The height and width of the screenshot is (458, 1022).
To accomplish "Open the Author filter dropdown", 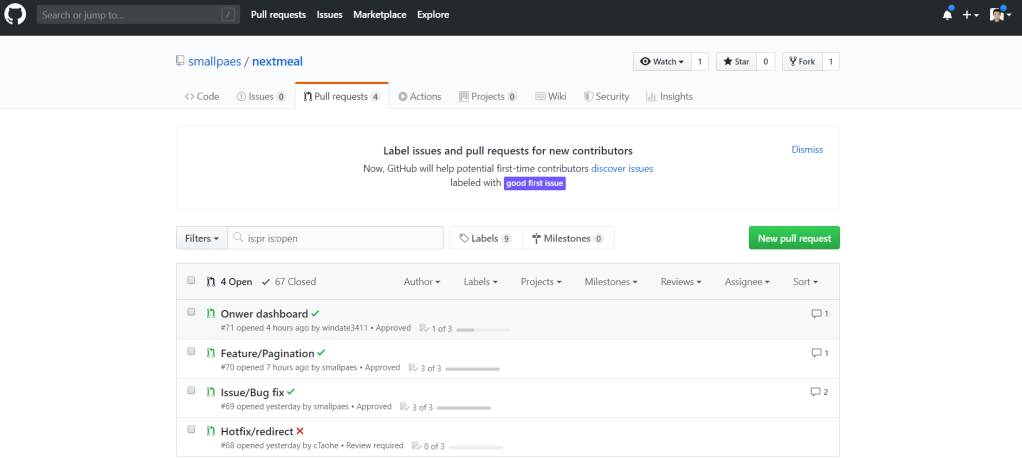I will [x=421, y=282].
